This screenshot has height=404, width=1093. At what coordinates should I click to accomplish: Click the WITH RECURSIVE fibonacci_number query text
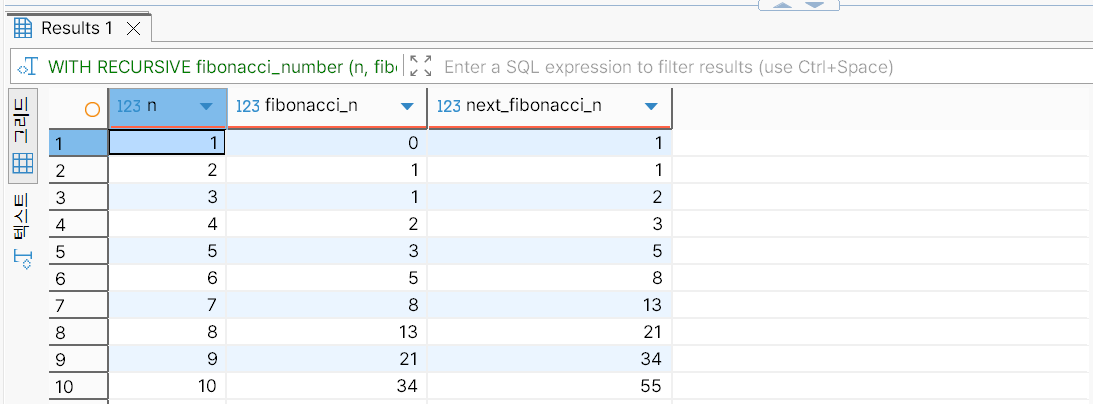(x=222, y=68)
